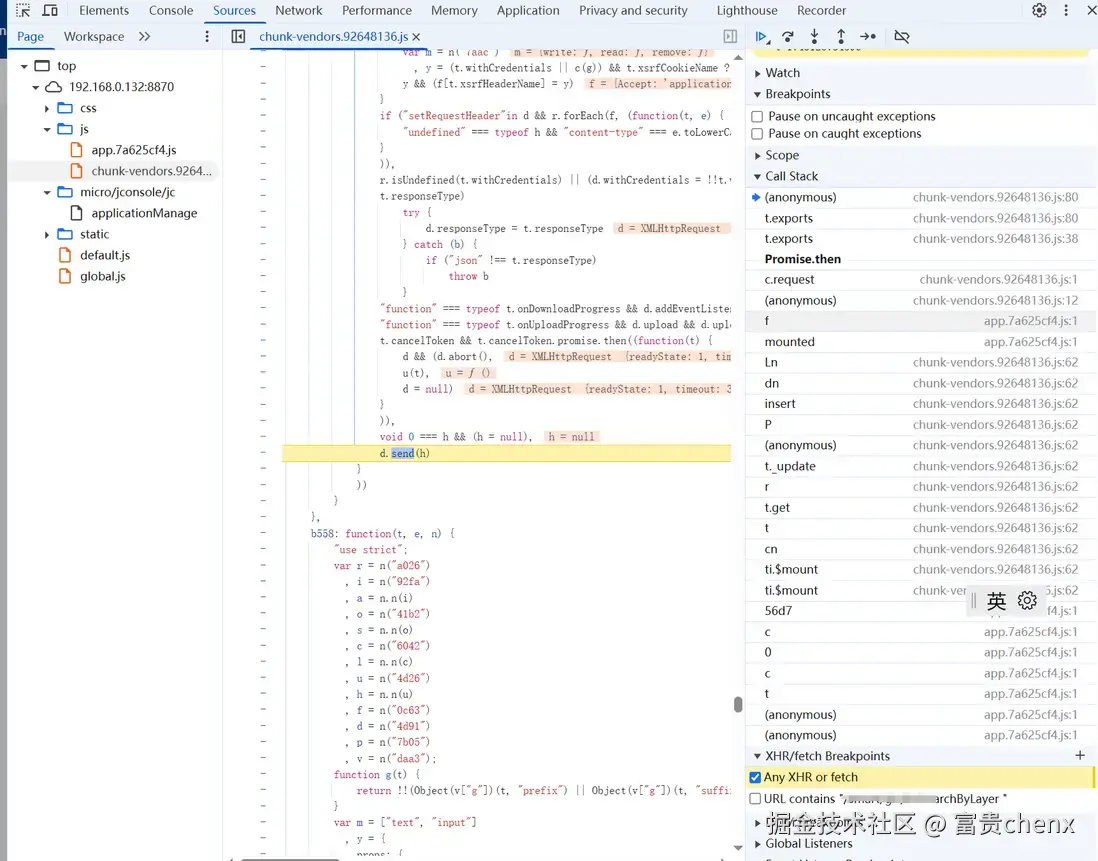Step over next function call

(x=788, y=36)
